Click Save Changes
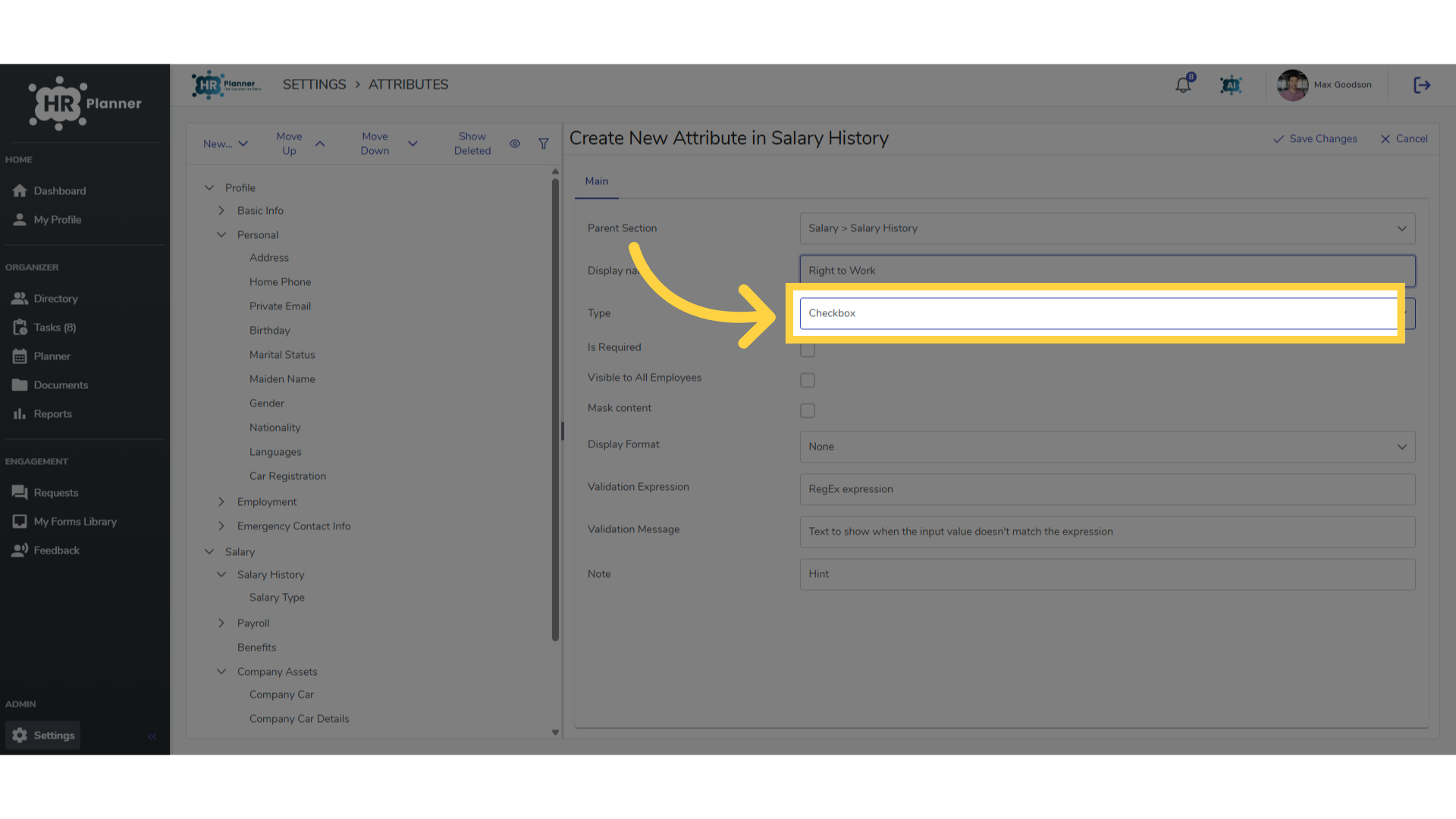The image size is (1456, 819). coord(1315,139)
